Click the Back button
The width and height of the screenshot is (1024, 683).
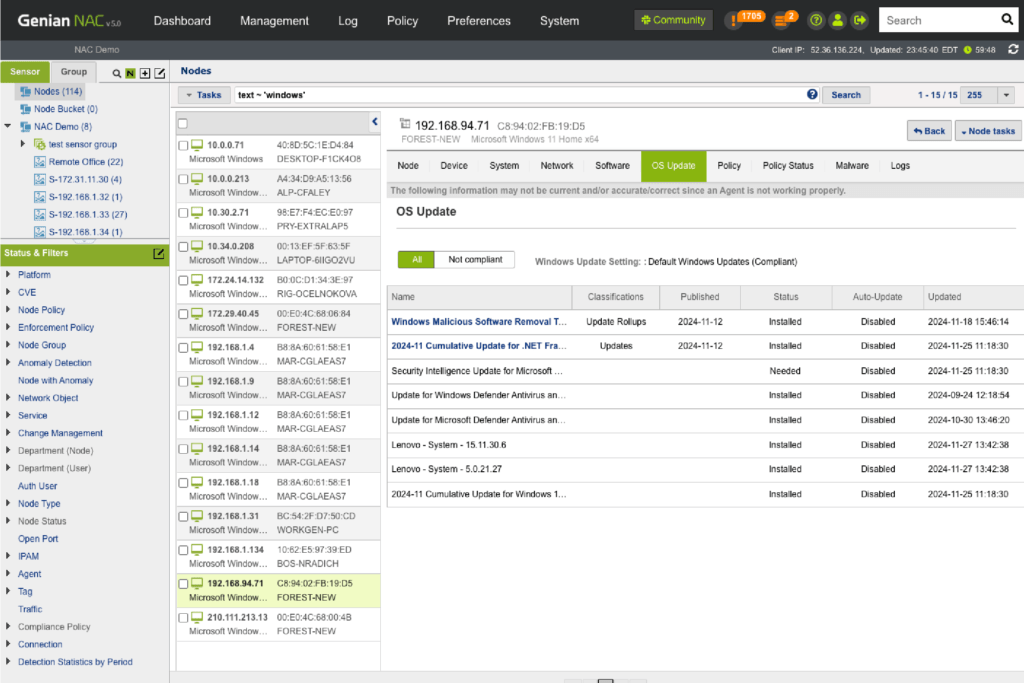coord(929,131)
